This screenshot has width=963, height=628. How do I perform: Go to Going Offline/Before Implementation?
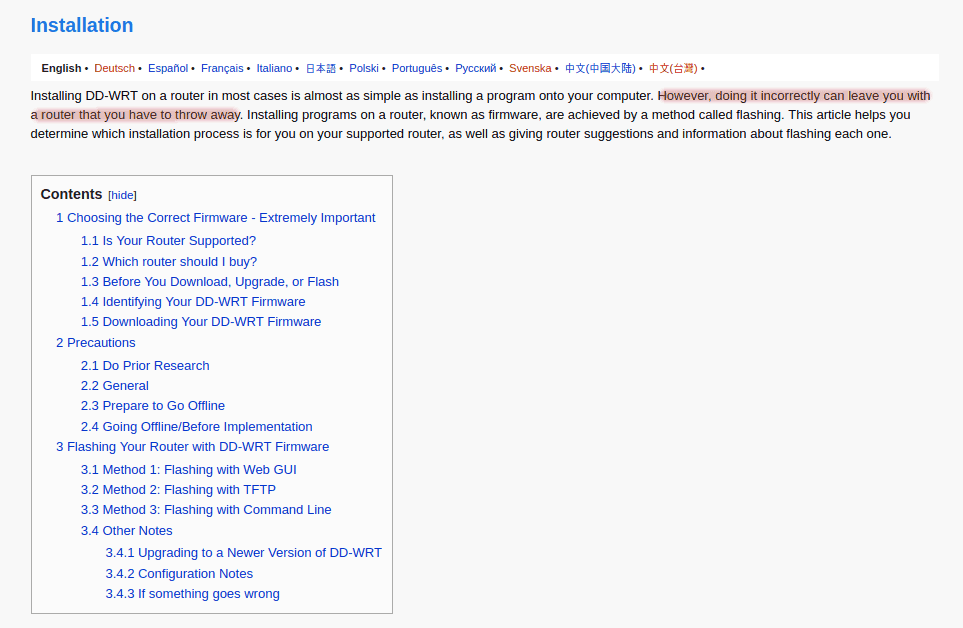[197, 427]
